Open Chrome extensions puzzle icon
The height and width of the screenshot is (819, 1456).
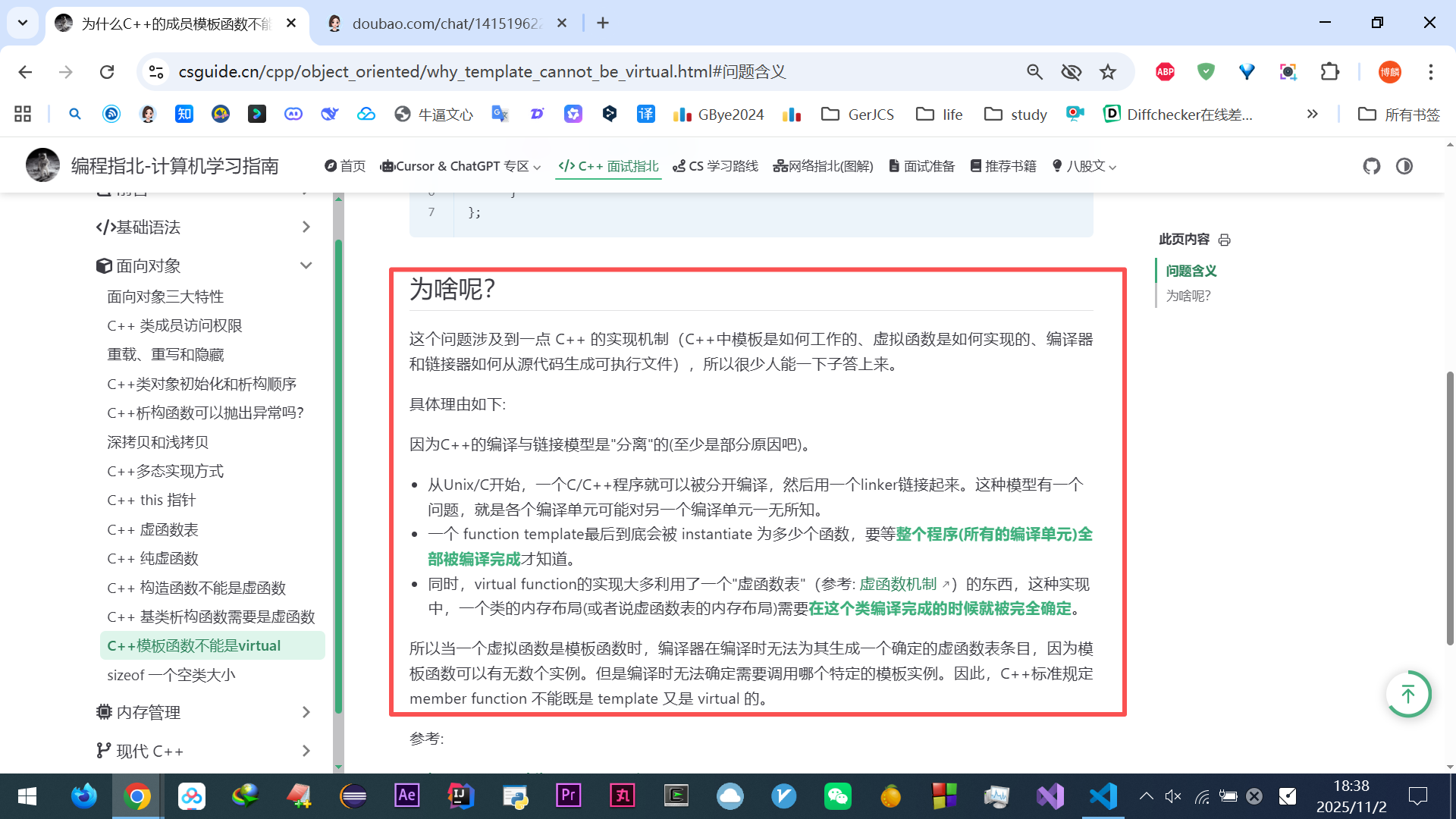coord(1329,72)
